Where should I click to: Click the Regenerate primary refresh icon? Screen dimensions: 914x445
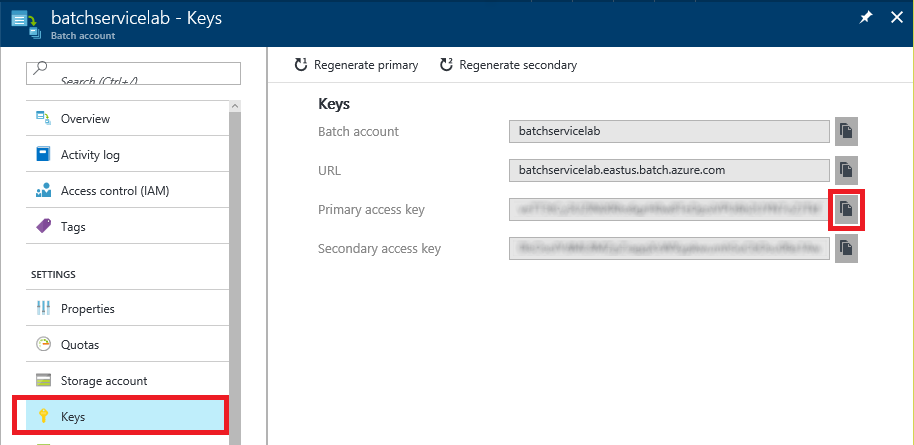(x=301, y=64)
